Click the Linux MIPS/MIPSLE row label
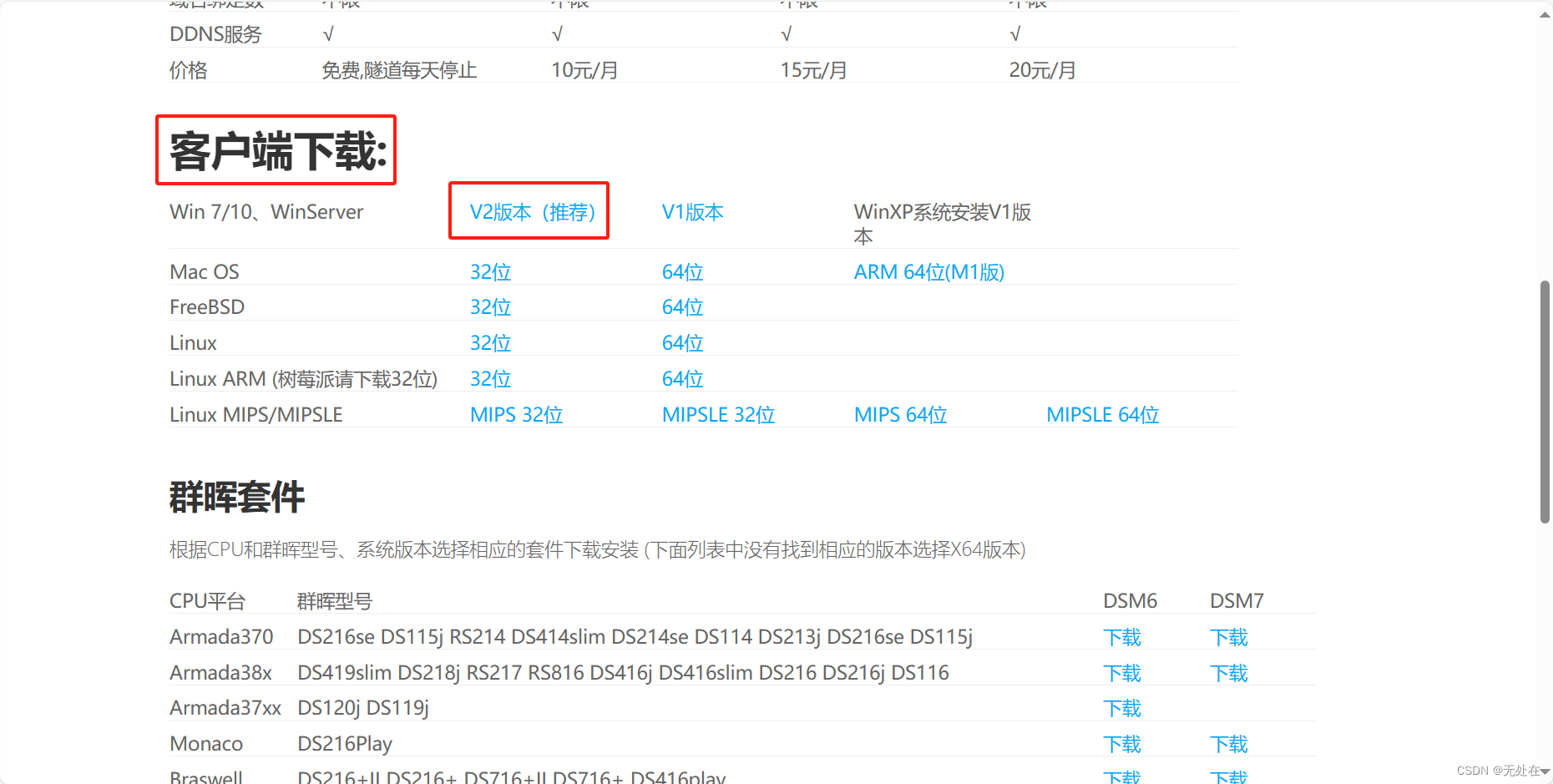The width and height of the screenshot is (1553, 784). coord(256,415)
